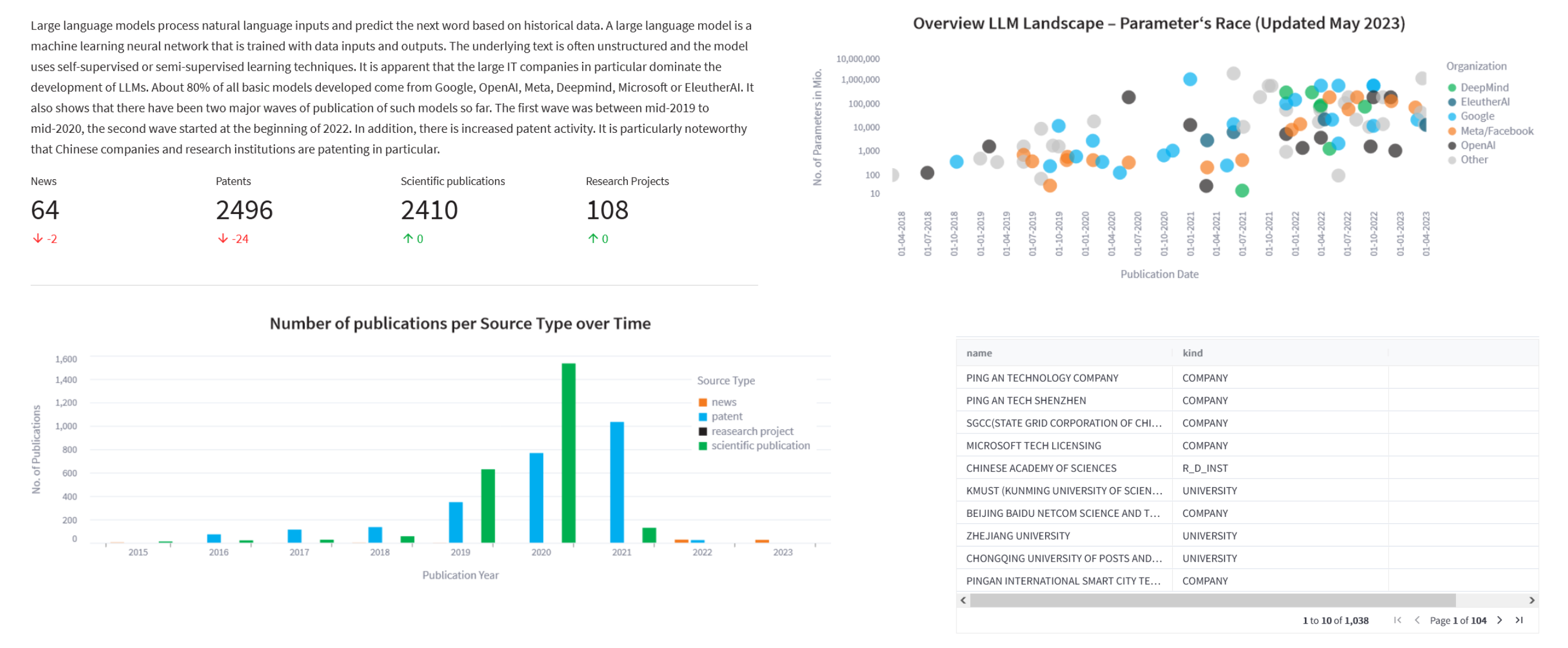Select CHINESE ACADEMY OF SCIENCES row
This screenshot has height=648, width=1568.
click(1247, 468)
